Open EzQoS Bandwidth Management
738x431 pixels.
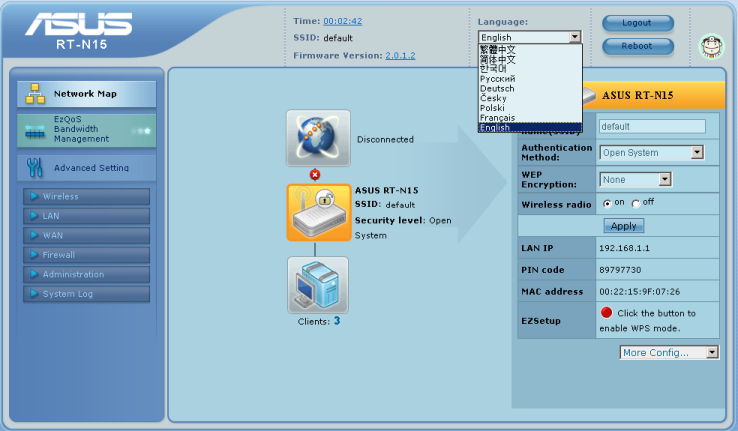coord(87,129)
